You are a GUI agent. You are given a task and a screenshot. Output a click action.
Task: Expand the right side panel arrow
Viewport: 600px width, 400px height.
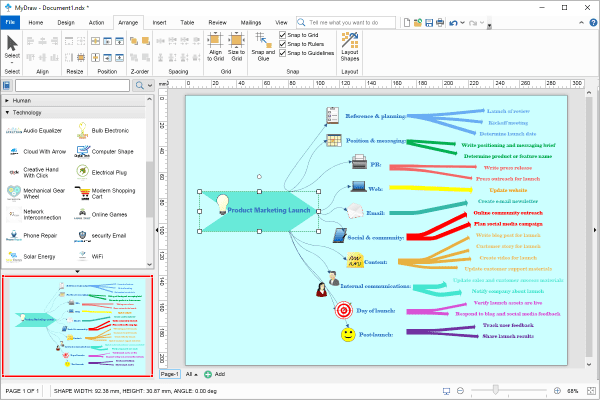(x=595, y=230)
